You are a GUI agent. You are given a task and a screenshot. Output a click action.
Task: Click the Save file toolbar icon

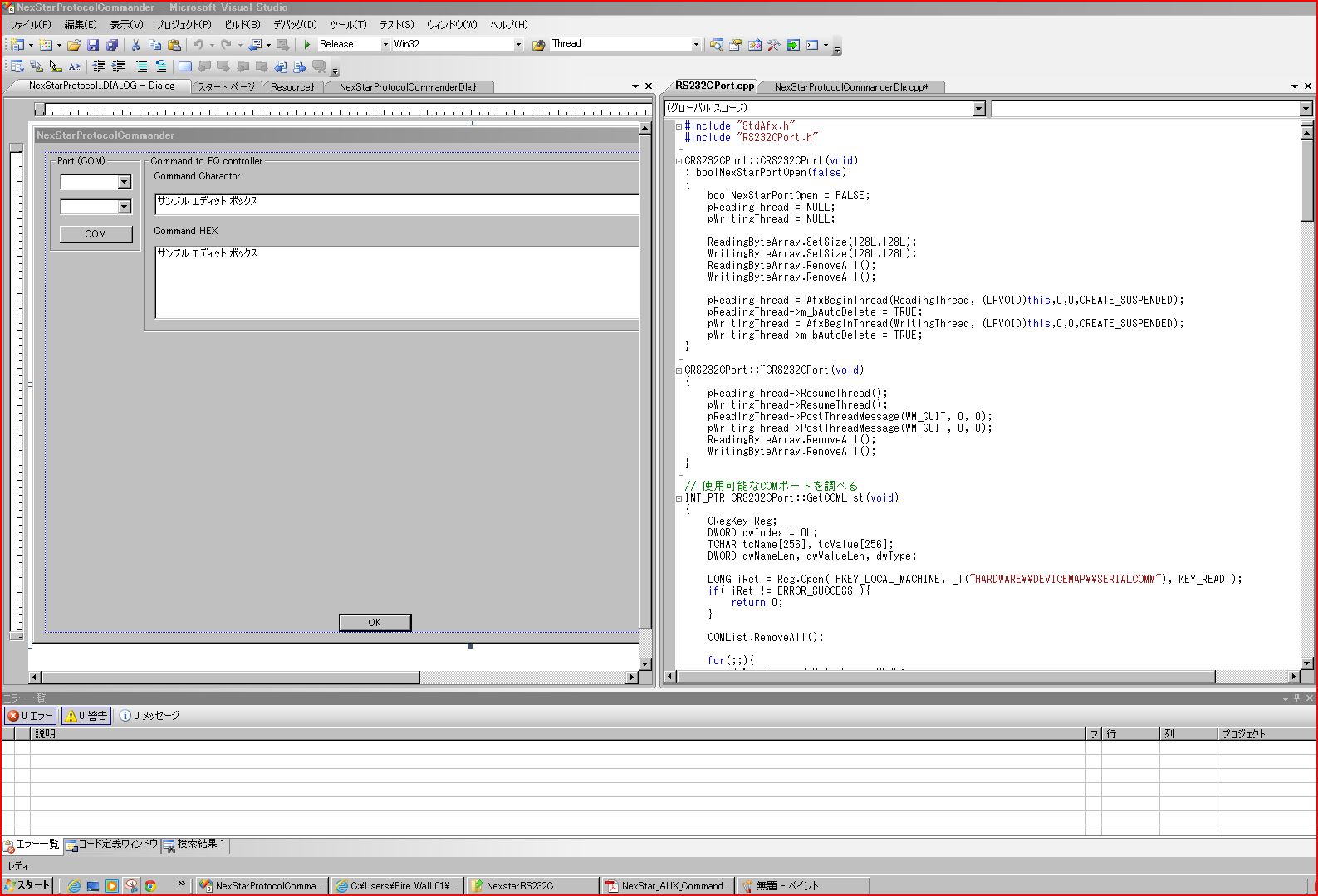(x=93, y=45)
